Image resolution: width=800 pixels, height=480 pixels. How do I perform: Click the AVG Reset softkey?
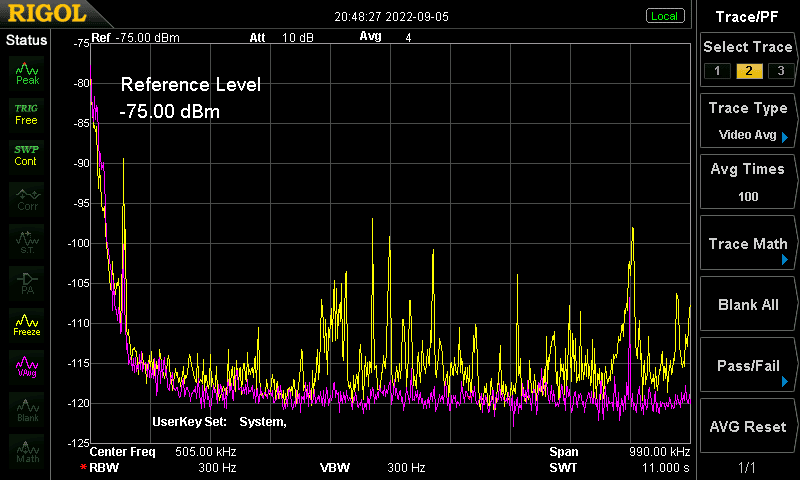747,426
